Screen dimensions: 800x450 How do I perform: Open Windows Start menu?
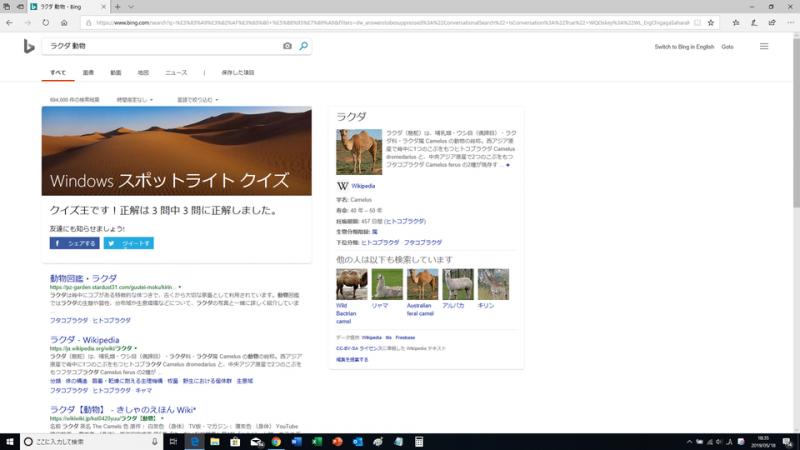tap(10, 442)
